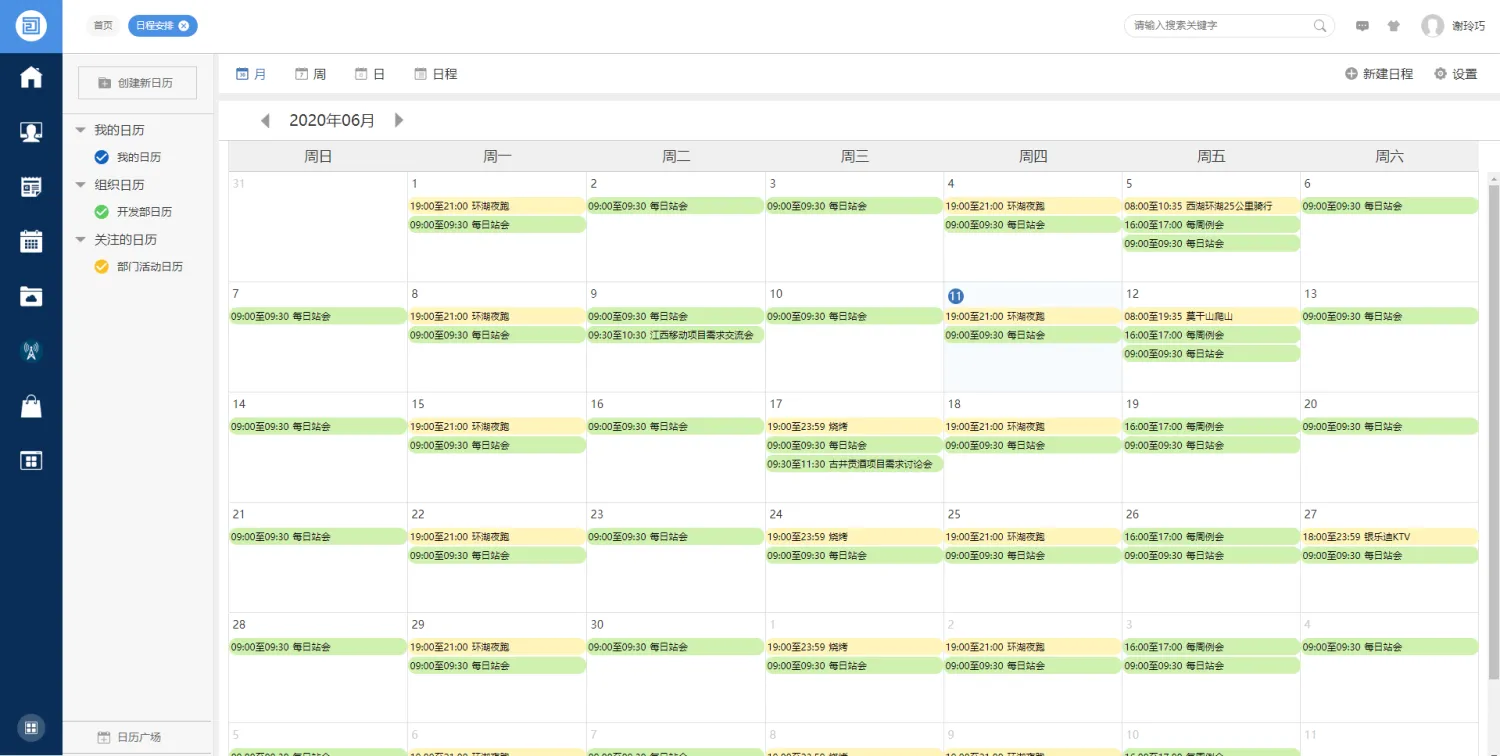The width and height of the screenshot is (1500, 756).
Task: Switch to the 周 week view tab
Action: (x=311, y=74)
